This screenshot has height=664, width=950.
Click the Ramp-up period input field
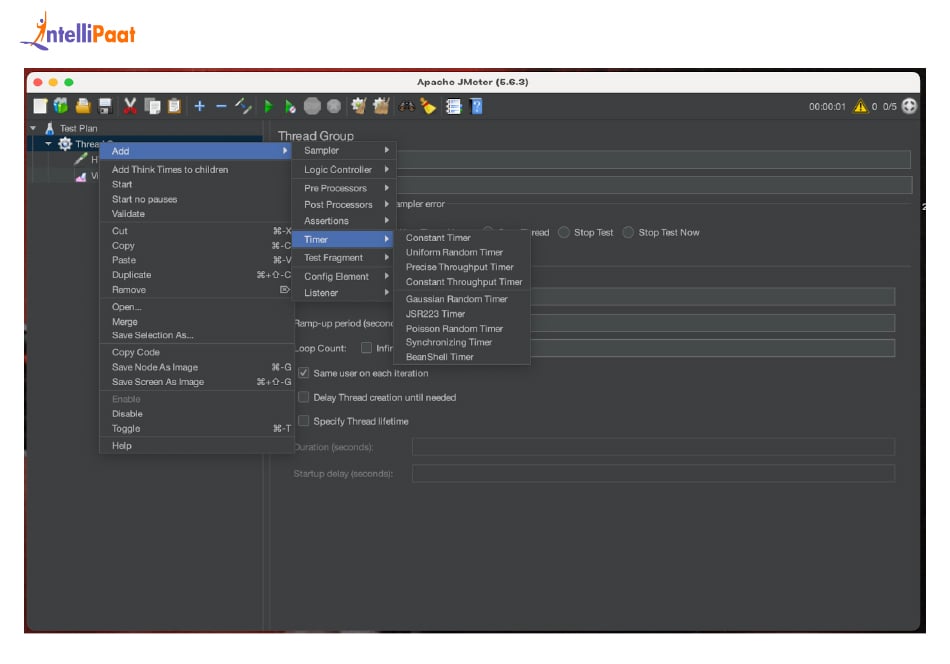pyautogui.click(x=712, y=323)
